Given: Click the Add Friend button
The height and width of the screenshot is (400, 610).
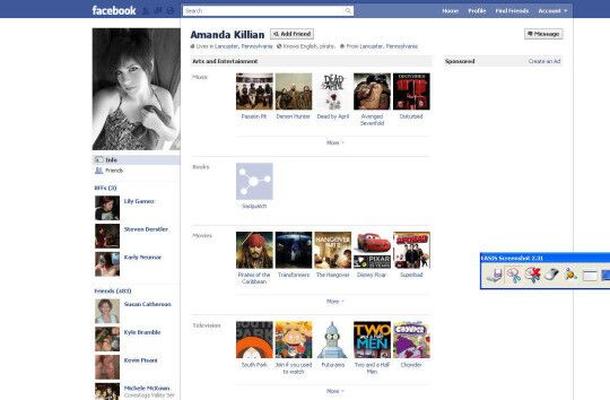Looking at the screenshot, I should point(292,34).
